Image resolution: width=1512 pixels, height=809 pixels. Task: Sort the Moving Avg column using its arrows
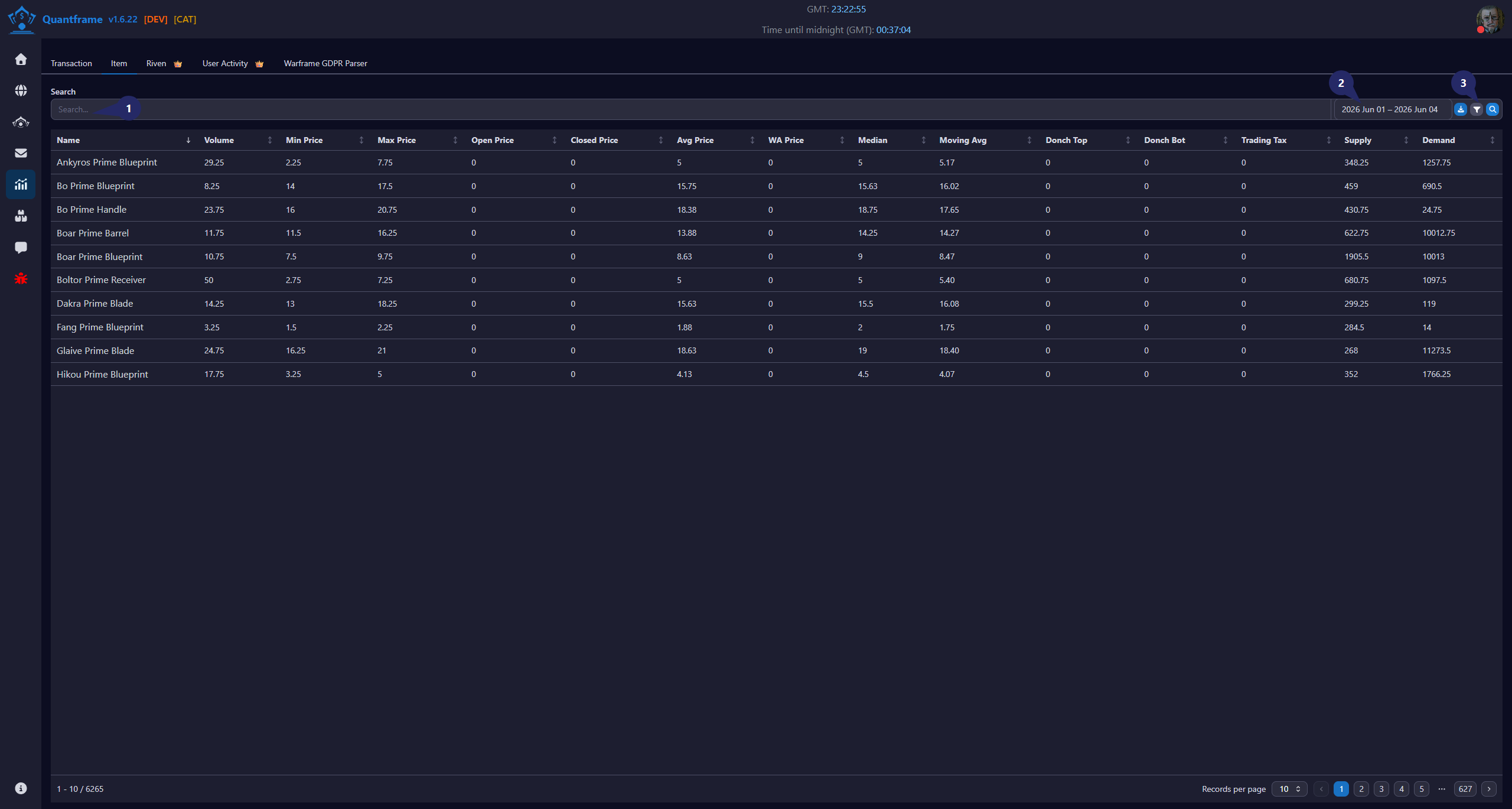(1029, 140)
